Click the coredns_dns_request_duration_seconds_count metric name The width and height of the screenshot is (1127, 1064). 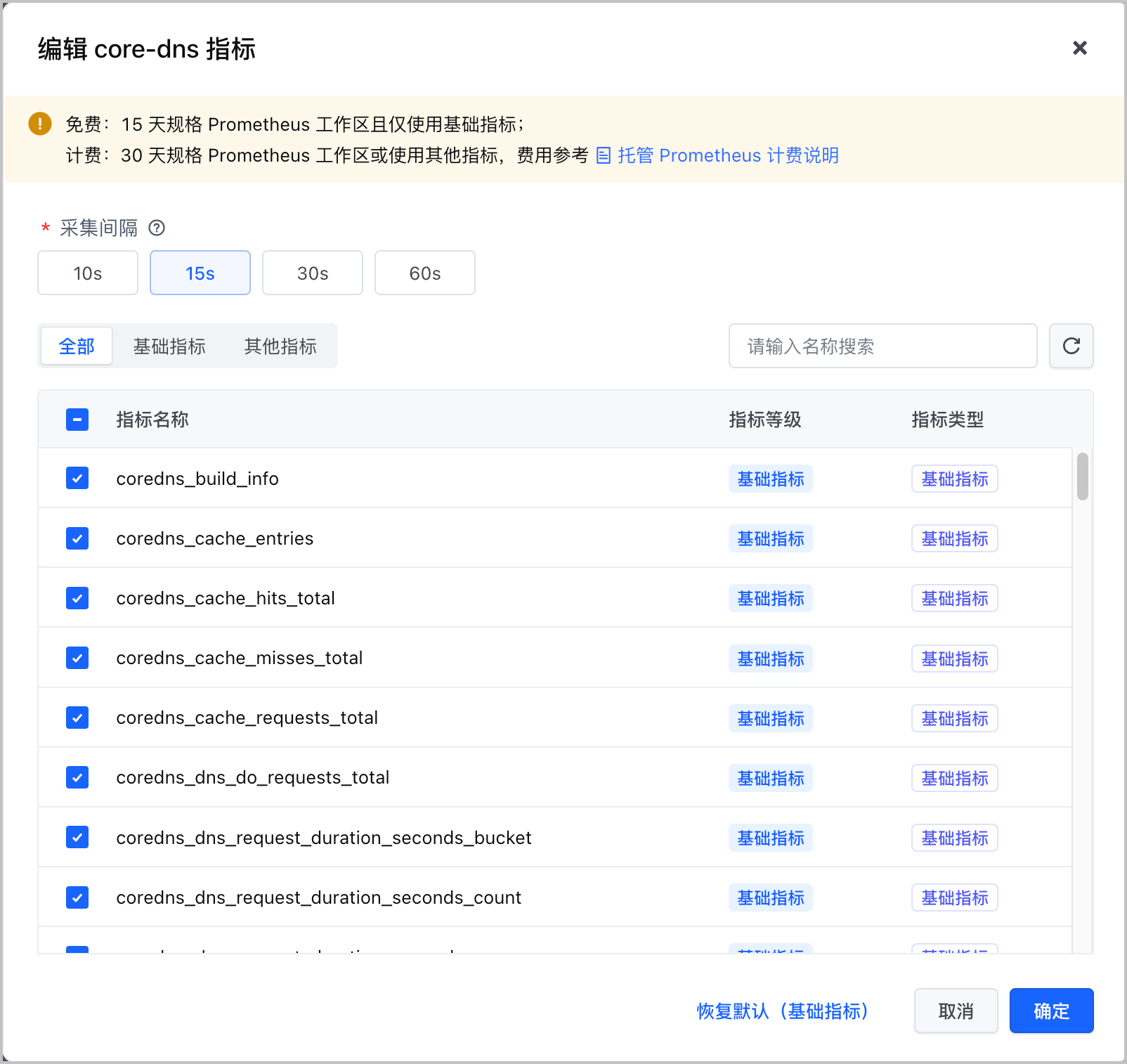(319, 897)
